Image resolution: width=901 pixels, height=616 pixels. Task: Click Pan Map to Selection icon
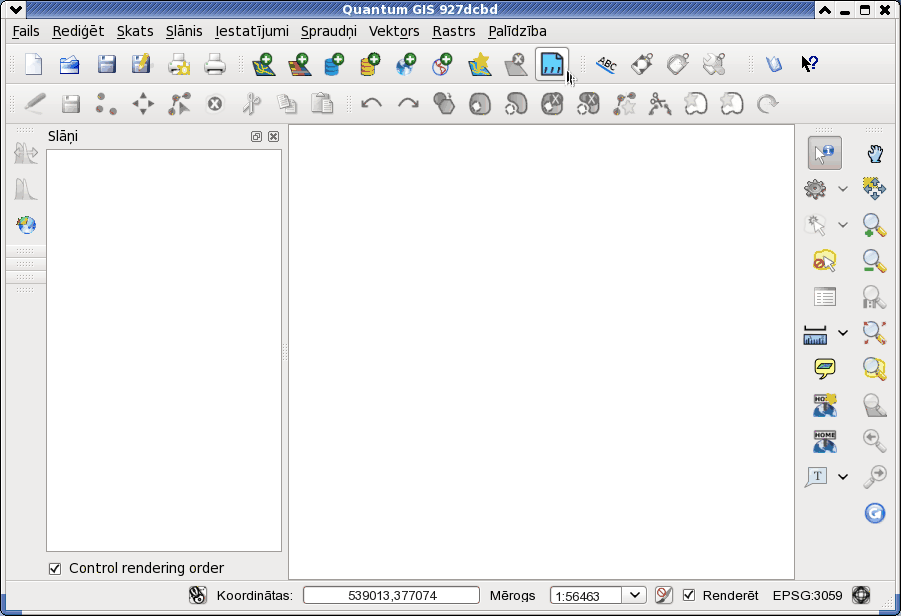click(x=875, y=188)
